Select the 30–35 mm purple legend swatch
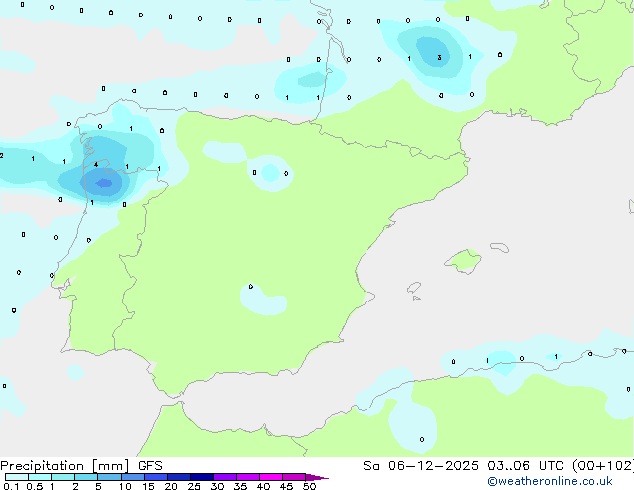634x490 pixels. point(224,477)
